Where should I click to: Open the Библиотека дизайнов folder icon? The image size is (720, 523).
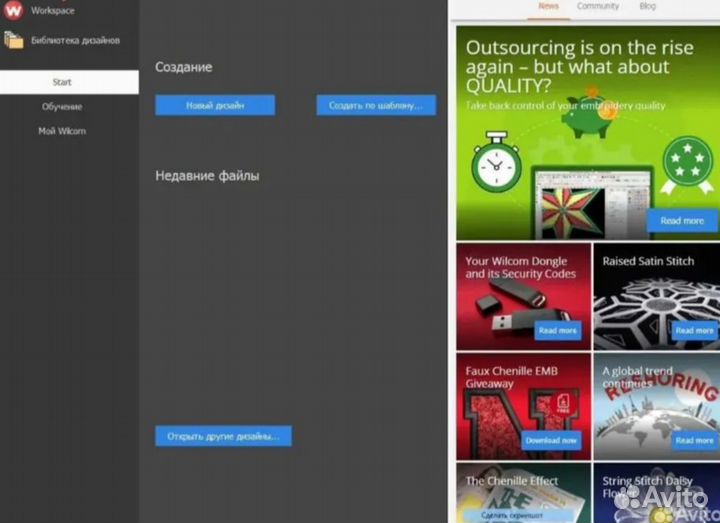point(13,40)
